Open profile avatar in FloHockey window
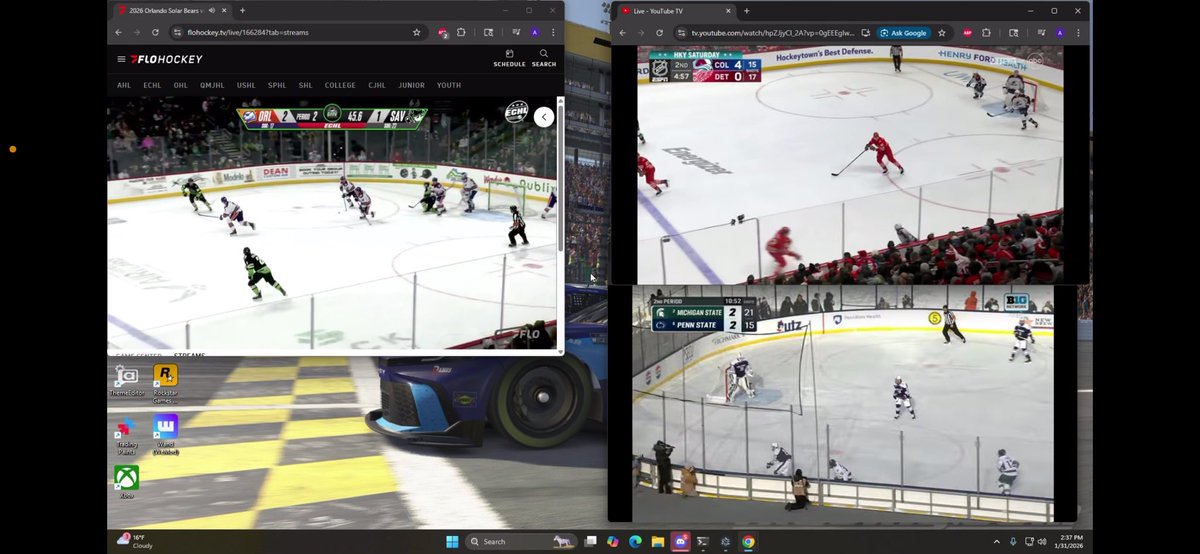 point(535,32)
